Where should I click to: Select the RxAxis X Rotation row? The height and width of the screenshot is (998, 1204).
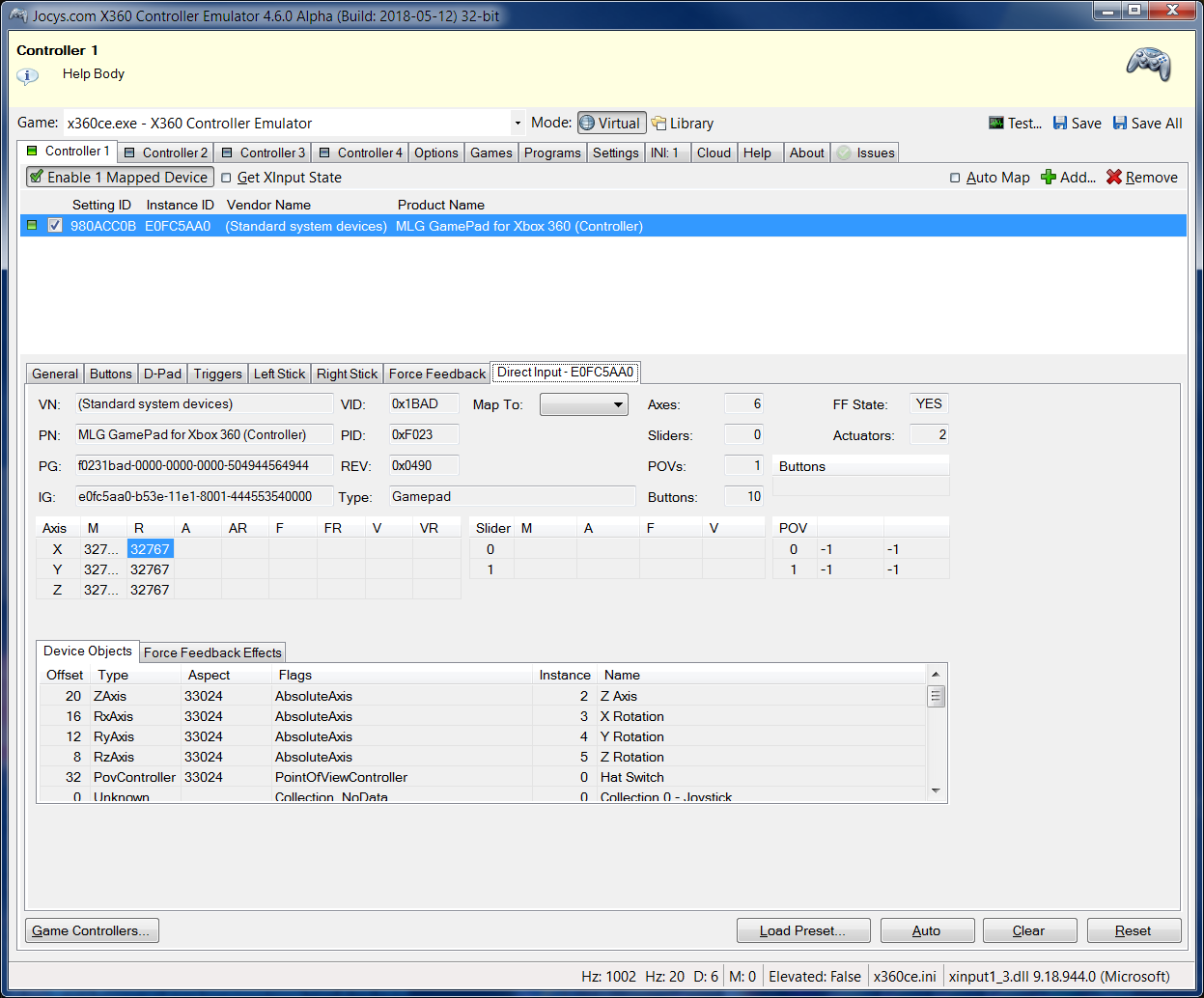[483, 716]
